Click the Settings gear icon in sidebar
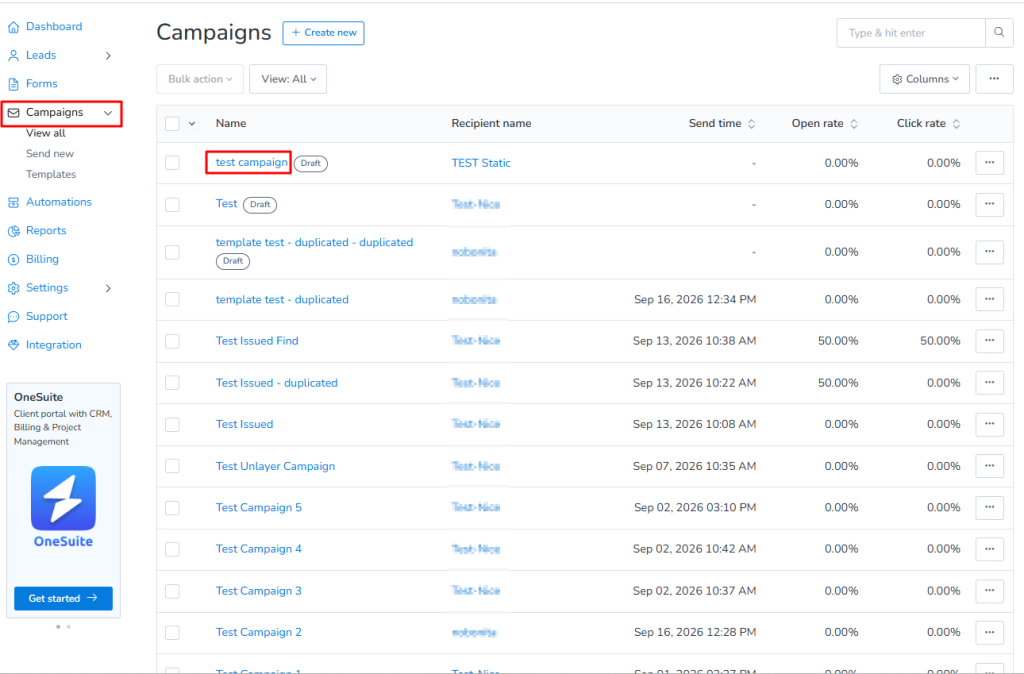The image size is (1024, 674). point(13,288)
